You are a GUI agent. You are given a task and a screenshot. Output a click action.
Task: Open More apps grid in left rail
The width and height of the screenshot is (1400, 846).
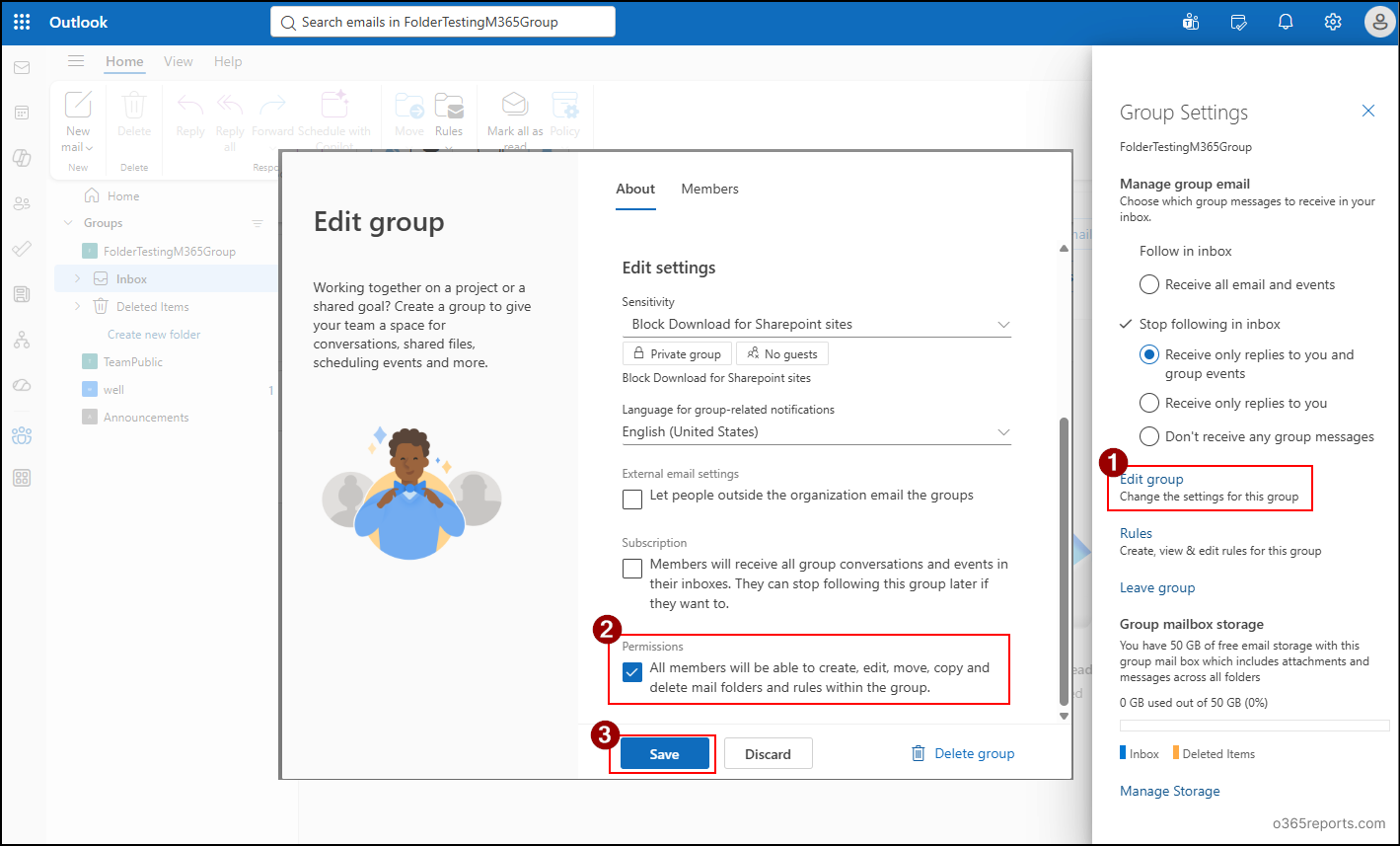pos(22,478)
